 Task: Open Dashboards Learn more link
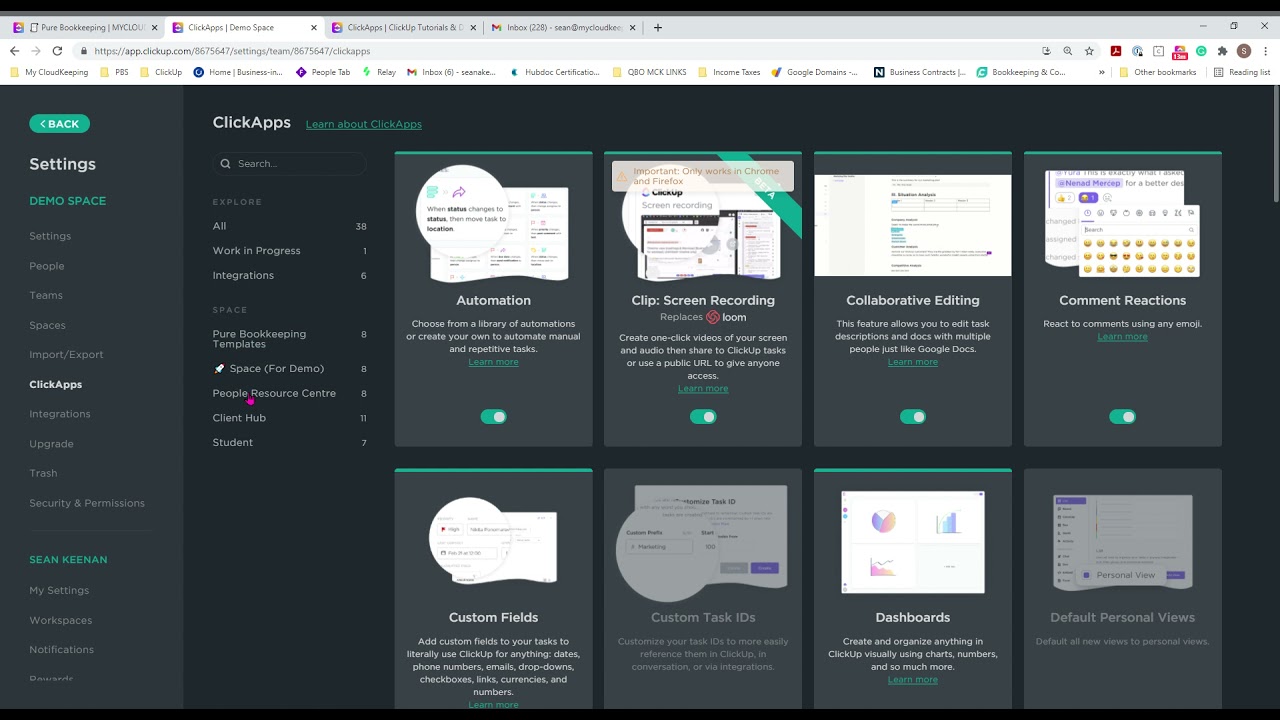913,679
